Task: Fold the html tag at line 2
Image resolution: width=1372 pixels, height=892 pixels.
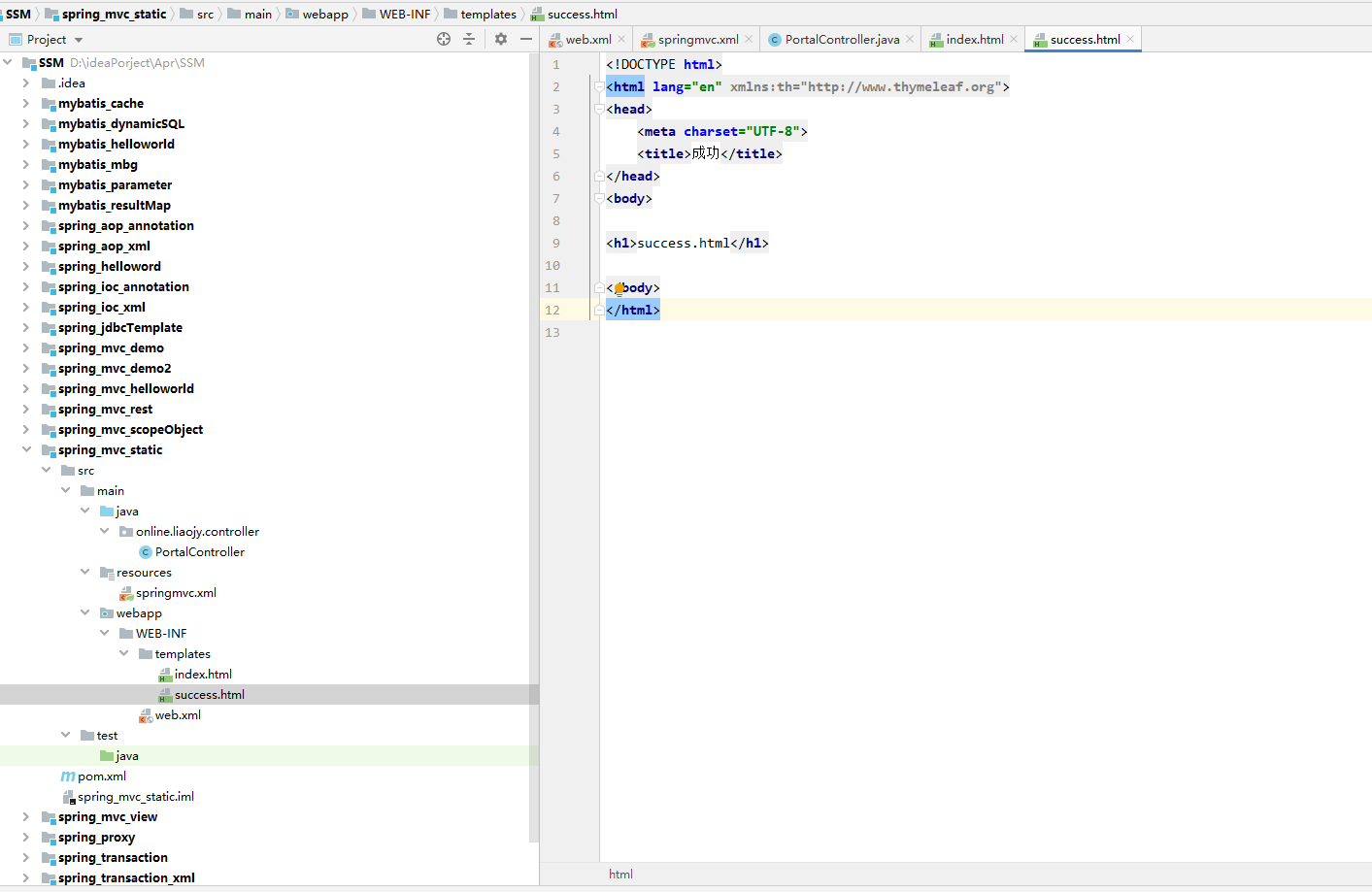Action: coord(599,86)
